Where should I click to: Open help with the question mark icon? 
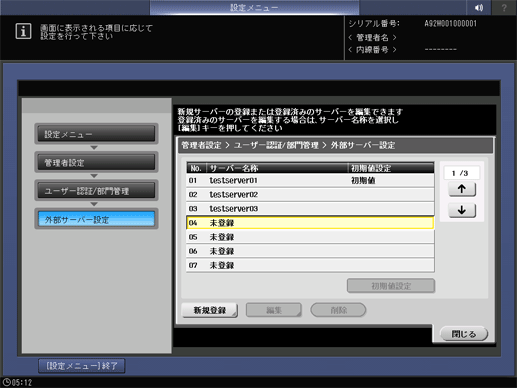click(x=504, y=7)
